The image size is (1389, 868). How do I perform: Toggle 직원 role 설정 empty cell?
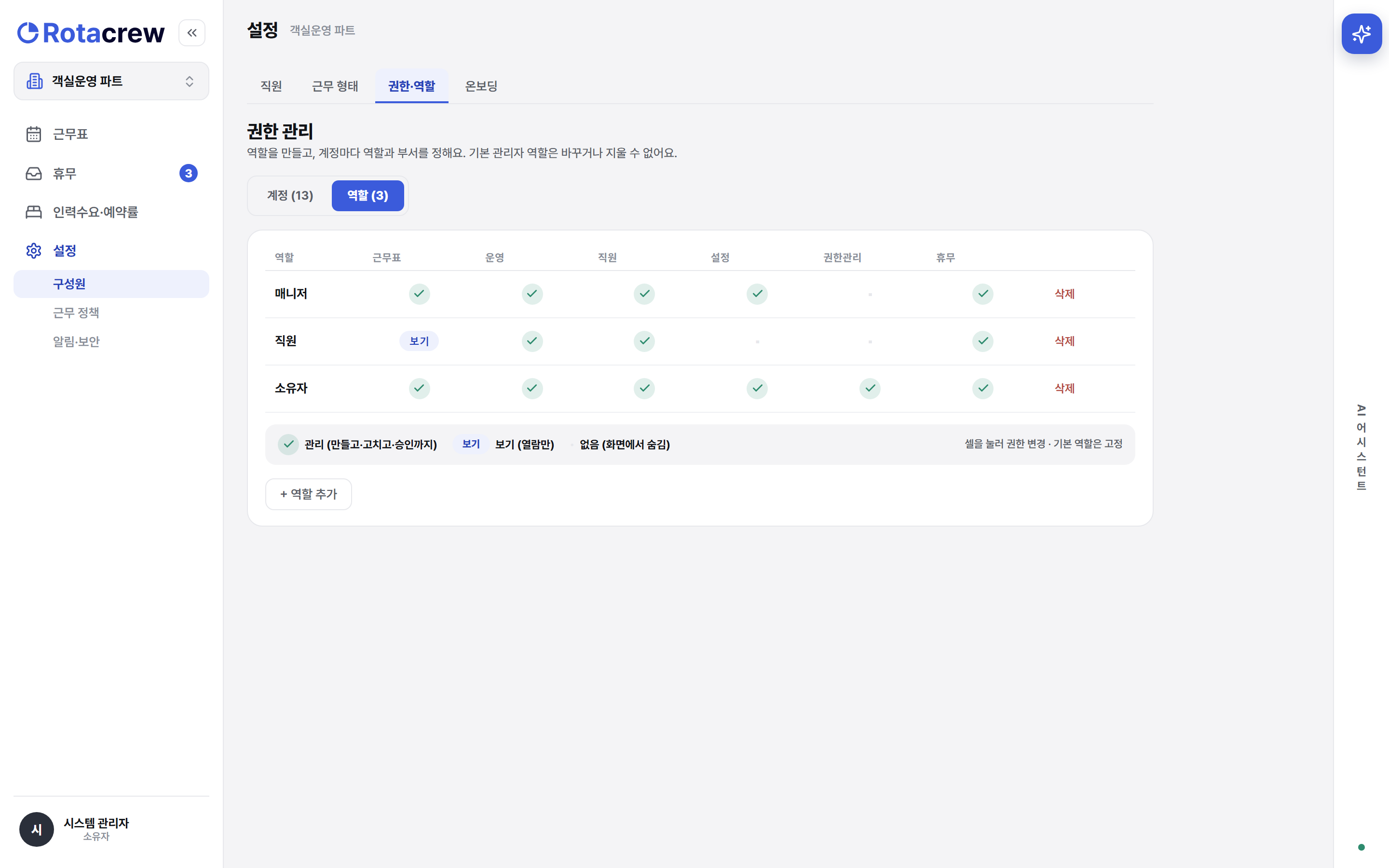click(757, 341)
